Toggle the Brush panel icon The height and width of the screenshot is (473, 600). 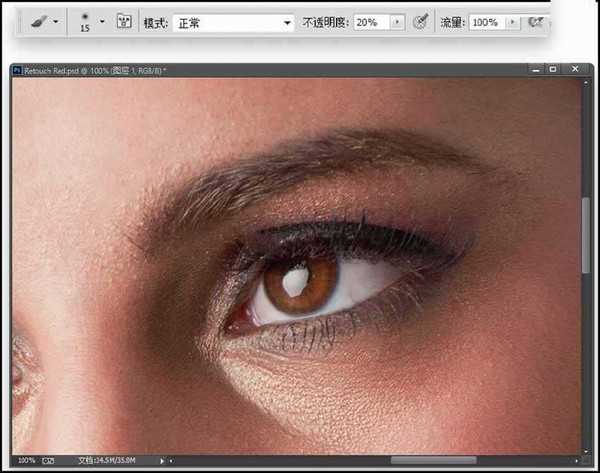pyautogui.click(x=124, y=21)
